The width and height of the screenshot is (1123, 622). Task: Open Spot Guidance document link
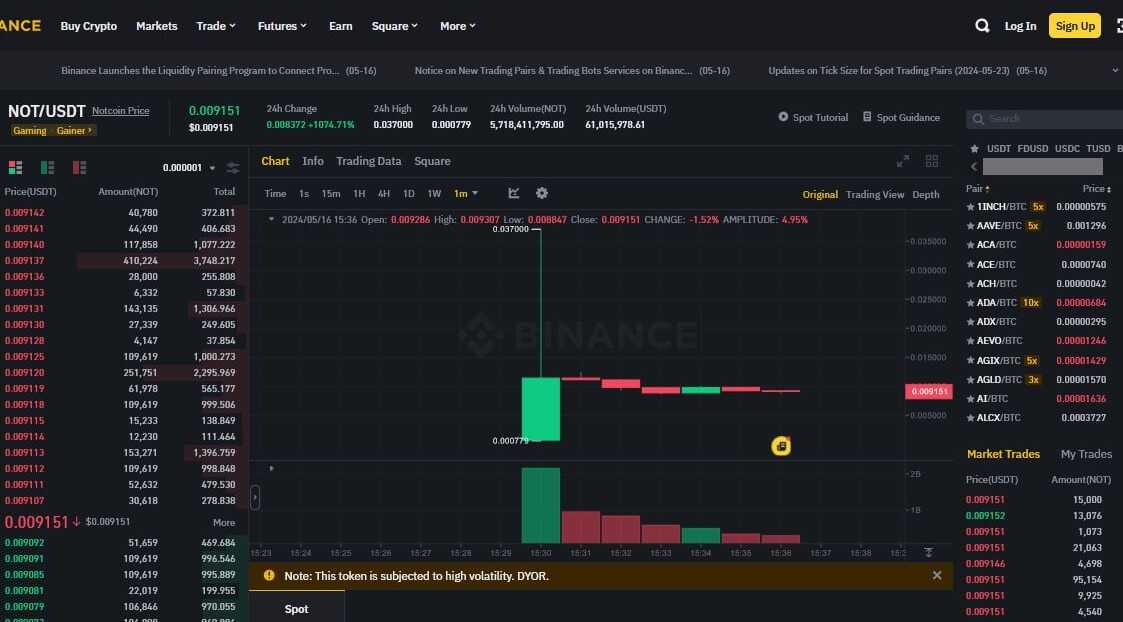click(x=901, y=117)
